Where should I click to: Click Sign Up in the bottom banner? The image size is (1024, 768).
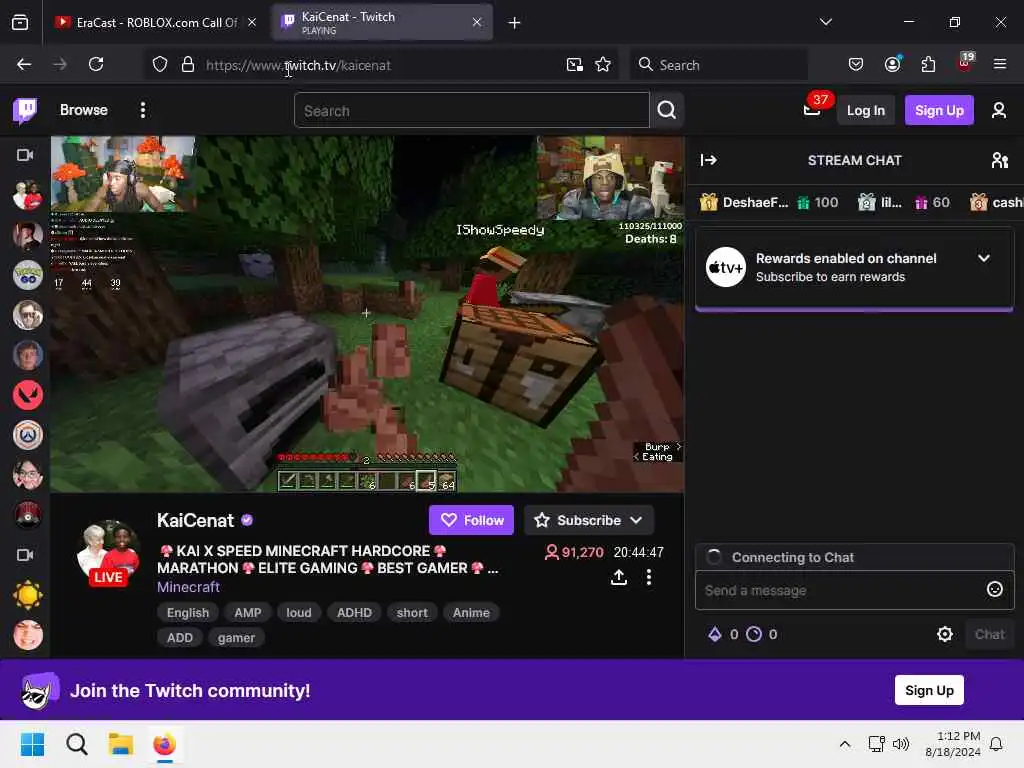point(929,690)
